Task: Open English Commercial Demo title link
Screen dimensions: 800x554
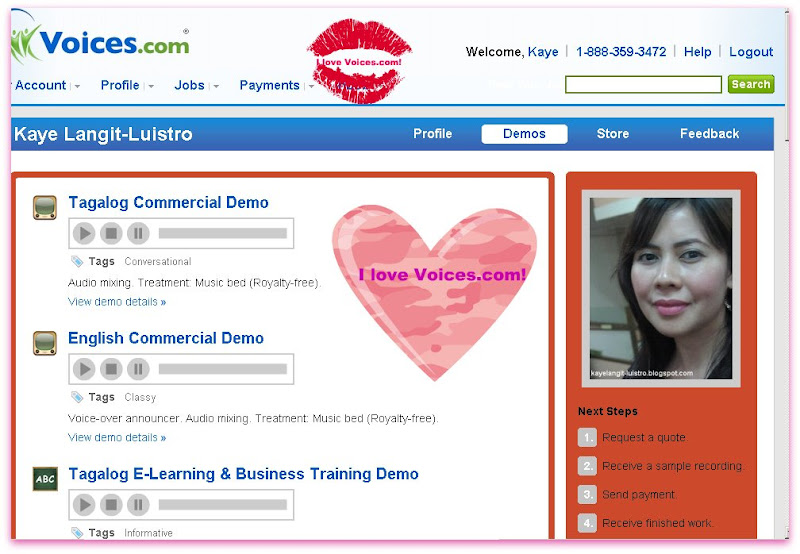Action: pos(166,338)
